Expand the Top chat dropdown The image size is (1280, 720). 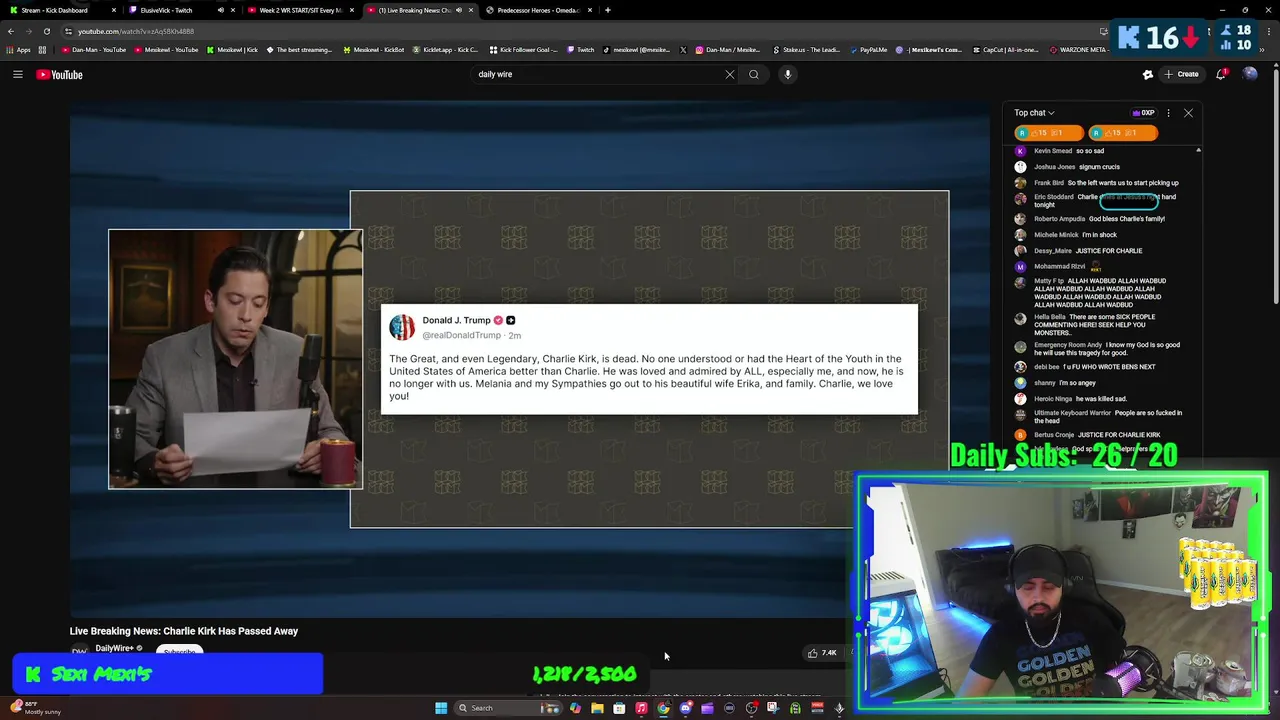(1034, 113)
